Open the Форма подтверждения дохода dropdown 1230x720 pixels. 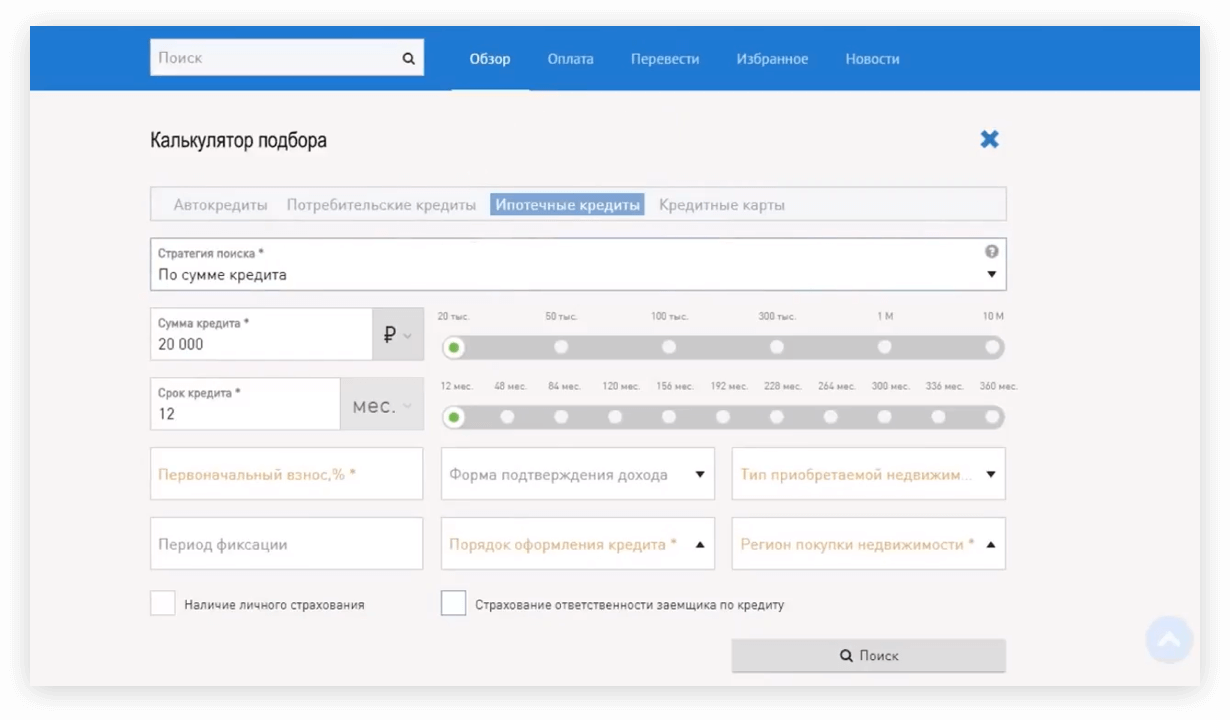pyautogui.click(x=699, y=474)
